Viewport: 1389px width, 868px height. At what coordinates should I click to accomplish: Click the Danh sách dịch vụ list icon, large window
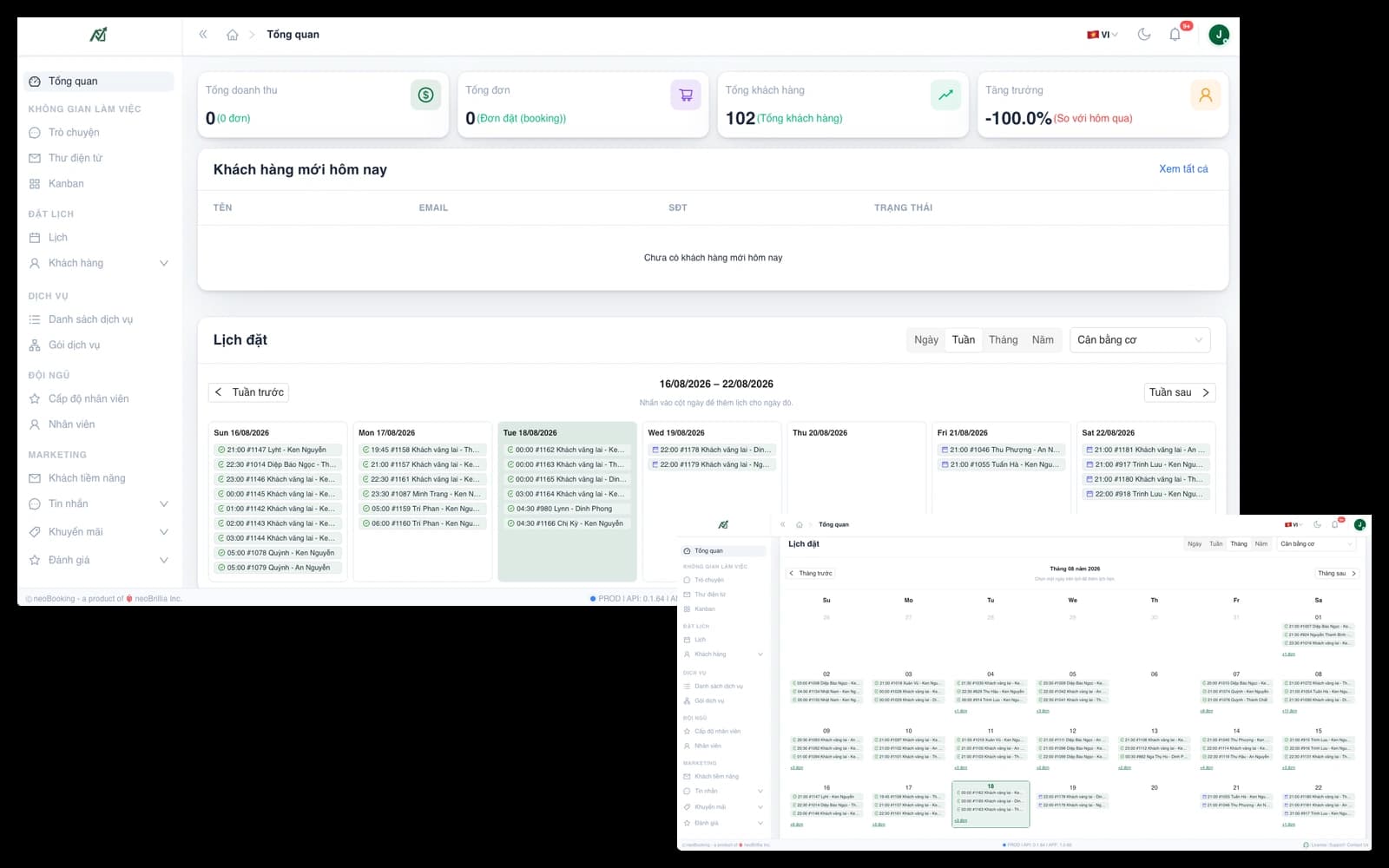(35, 319)
